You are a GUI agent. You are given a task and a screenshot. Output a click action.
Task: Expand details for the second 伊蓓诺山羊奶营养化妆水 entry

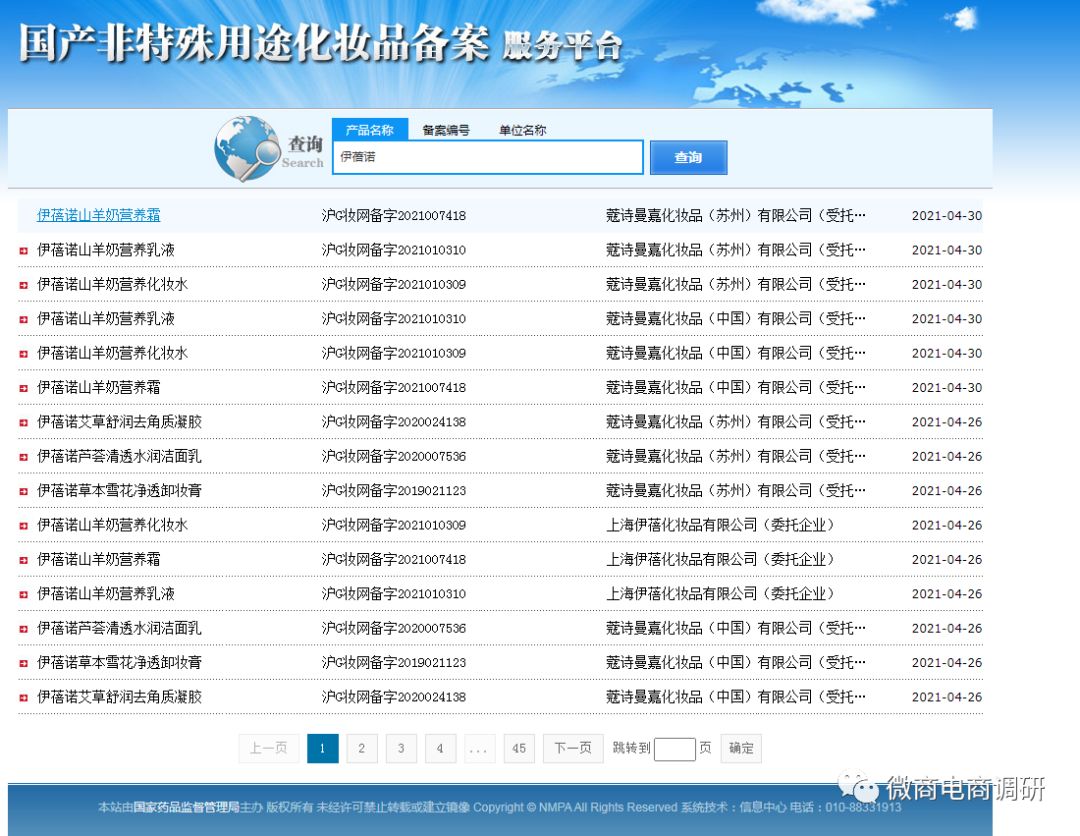click(x=23, y=352)
